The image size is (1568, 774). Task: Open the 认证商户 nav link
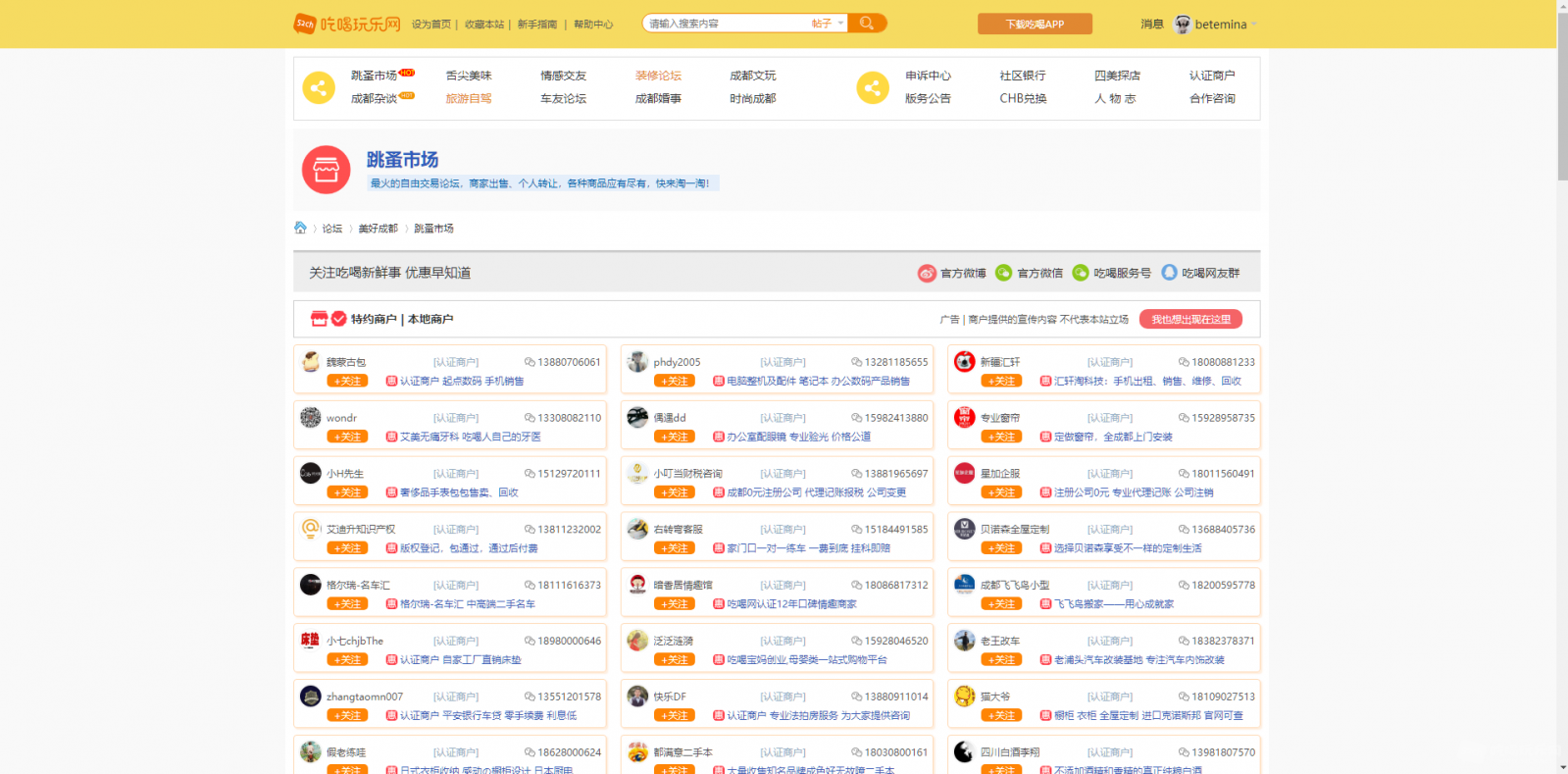(1212, 76)
